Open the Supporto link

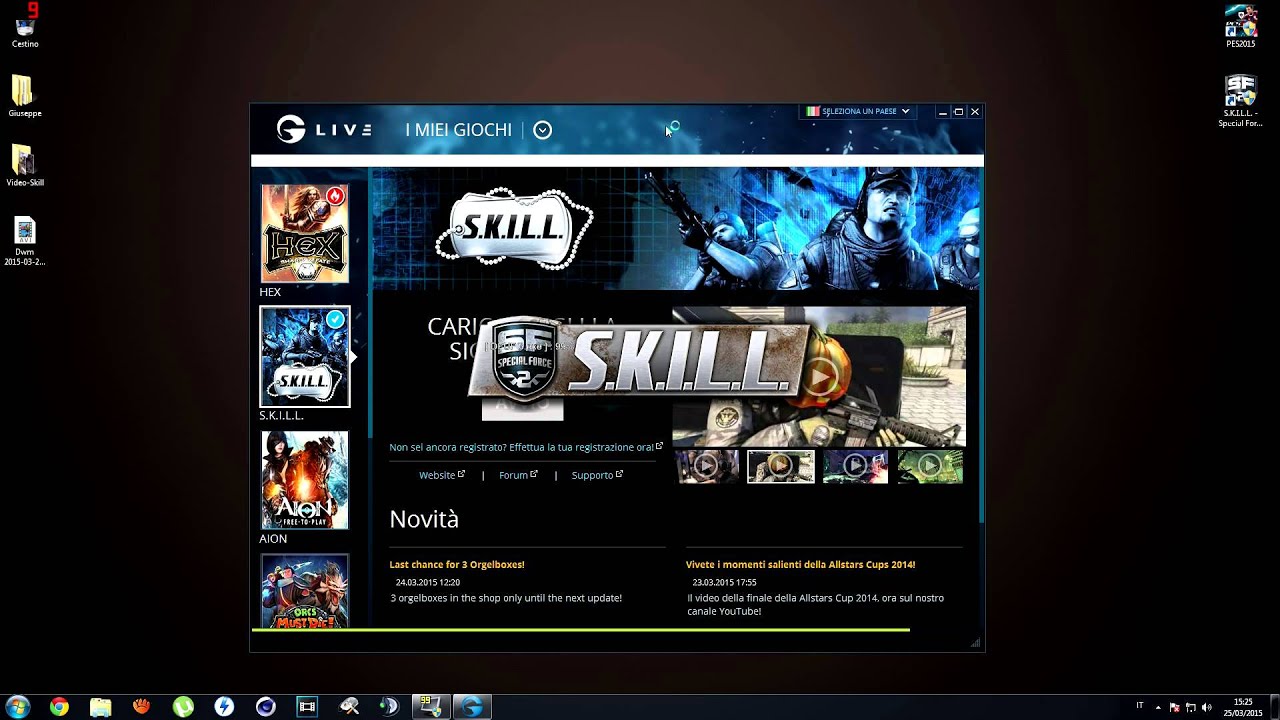tap(597, 475)
